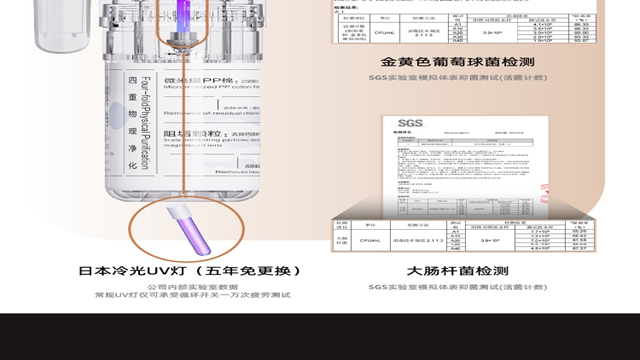Click the SGS logo on the report
This screenshot has width=640, height=360.
pos(410,123)
